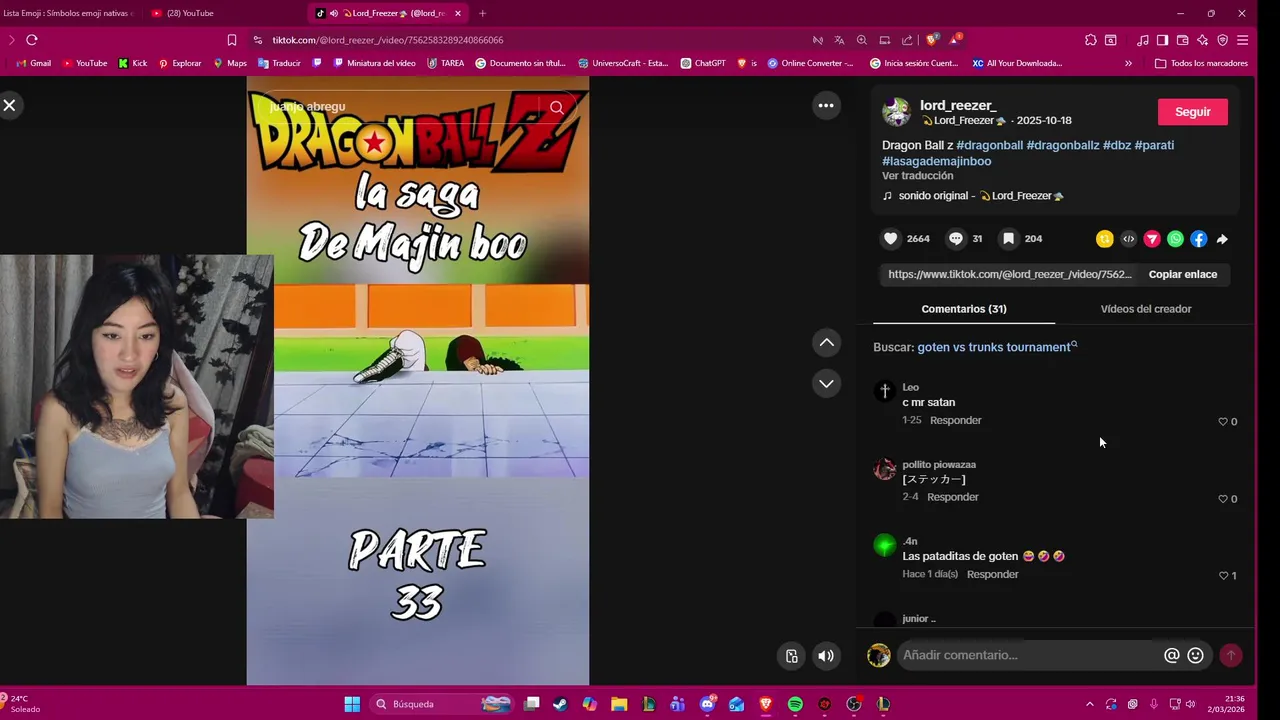The width and height of the screenshot is (1280, 720).
Task: Open a new browser tab with plus
Action: coord(482,13)
